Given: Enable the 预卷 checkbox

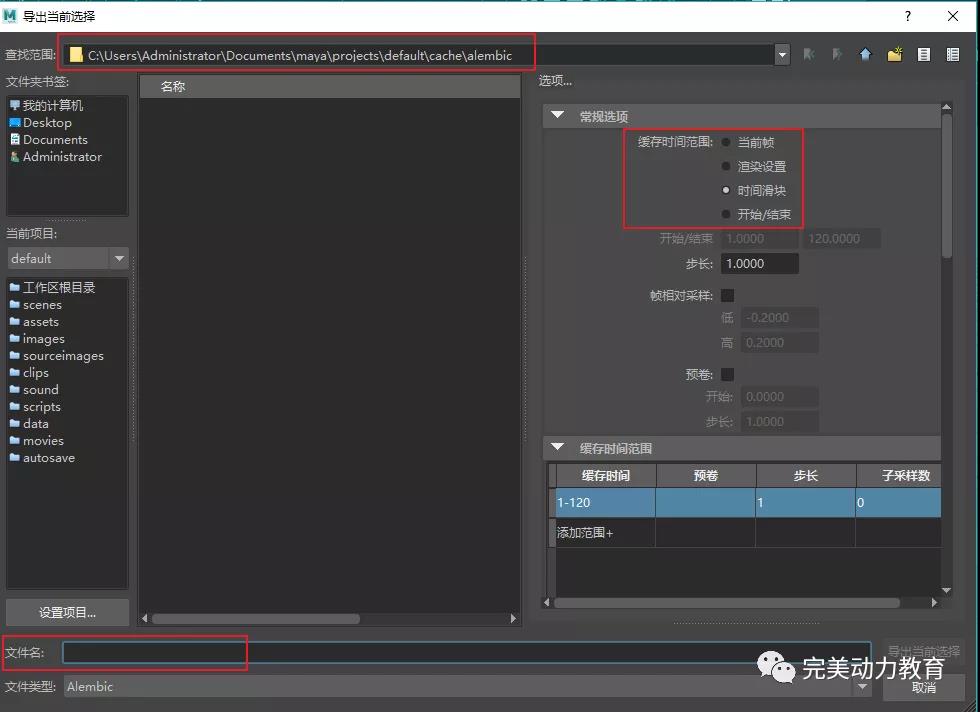Looking at the screenshot, I should tap(728, 374).
